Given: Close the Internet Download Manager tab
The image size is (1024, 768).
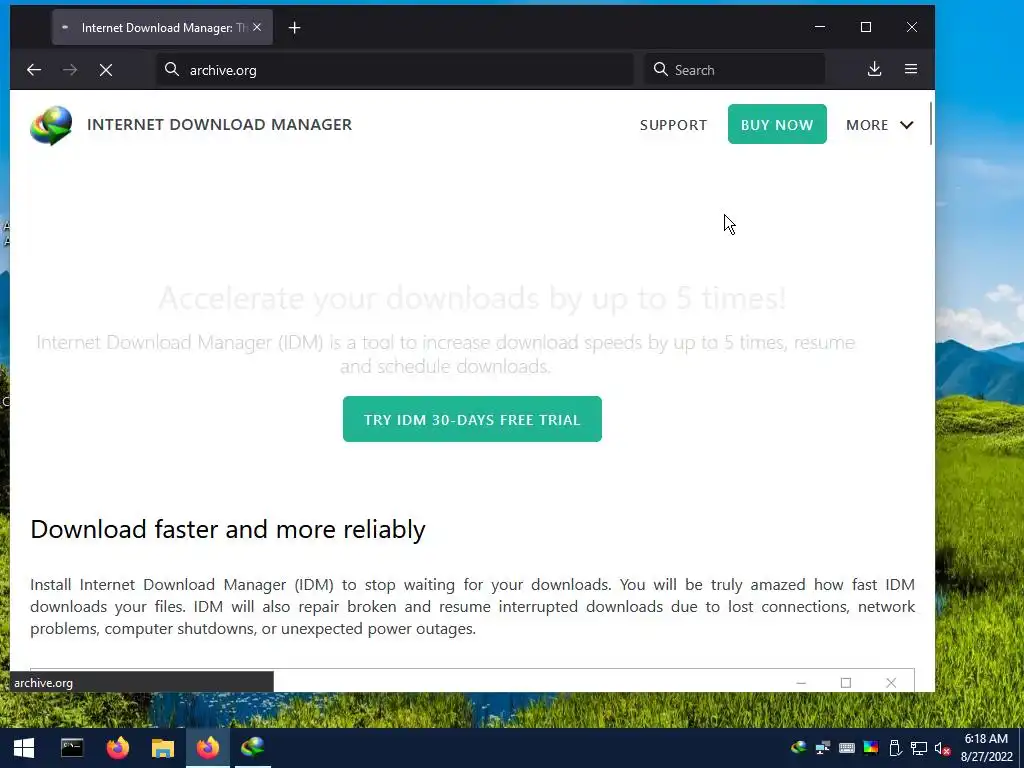Looking at the screenshot, I should pos(257,27).
